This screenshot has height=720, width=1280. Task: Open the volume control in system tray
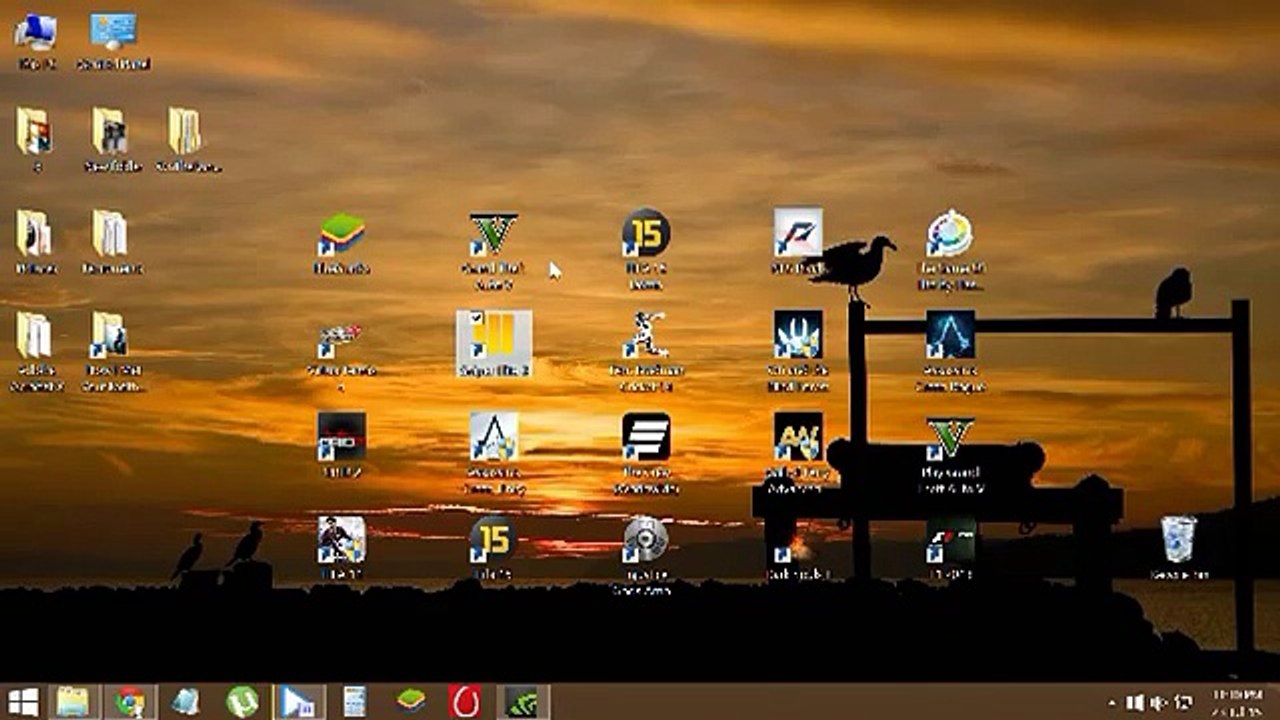tap(1160, 703)
